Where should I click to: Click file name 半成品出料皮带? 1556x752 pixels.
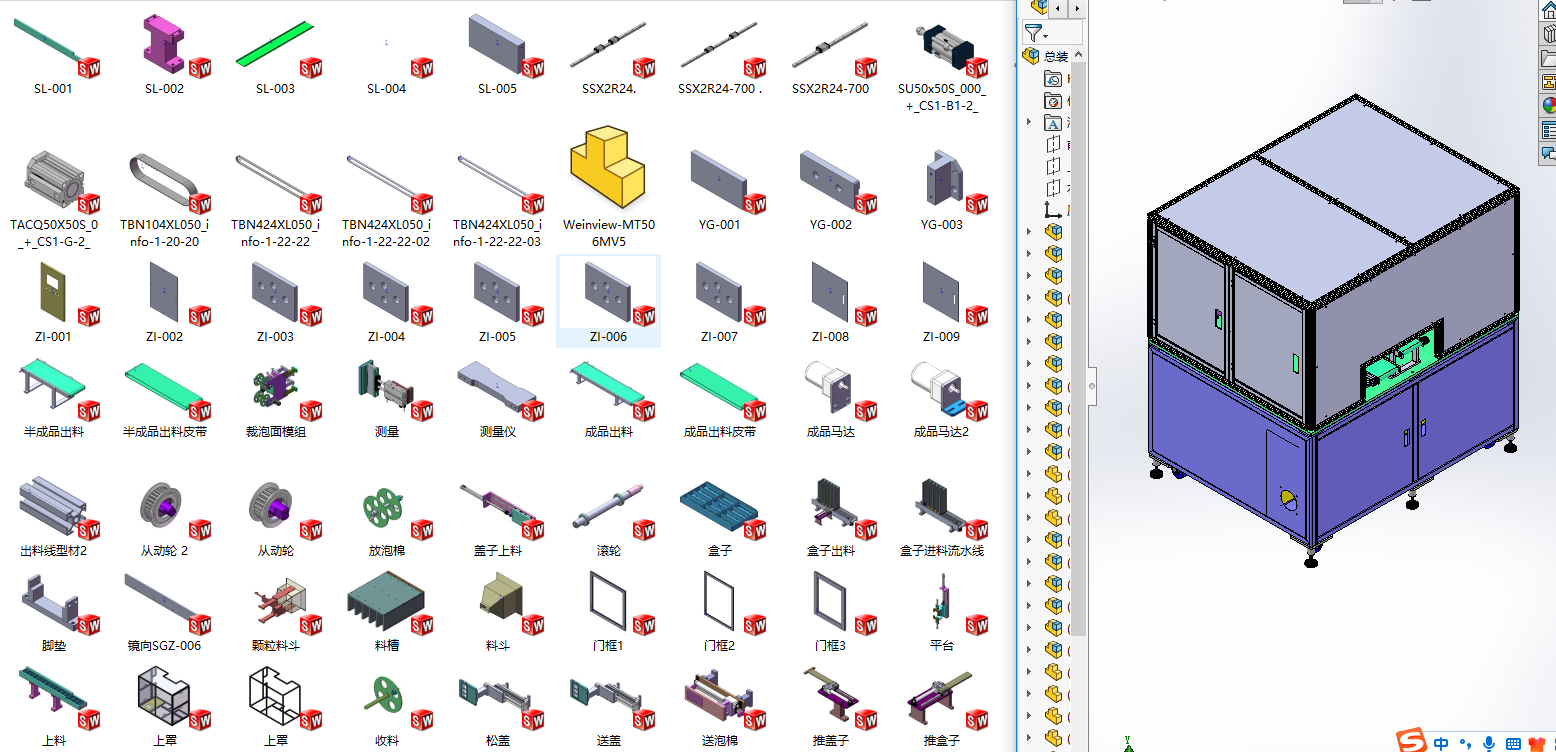tap(164, 432)
